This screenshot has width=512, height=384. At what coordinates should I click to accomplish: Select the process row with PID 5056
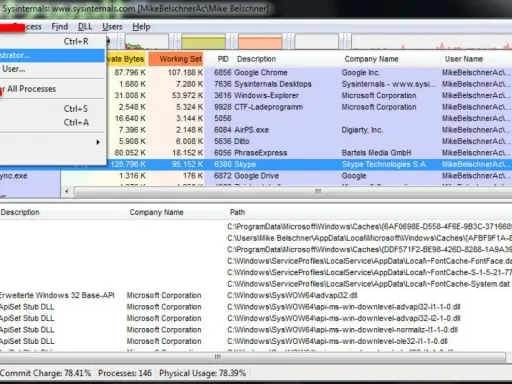[308, 118]
